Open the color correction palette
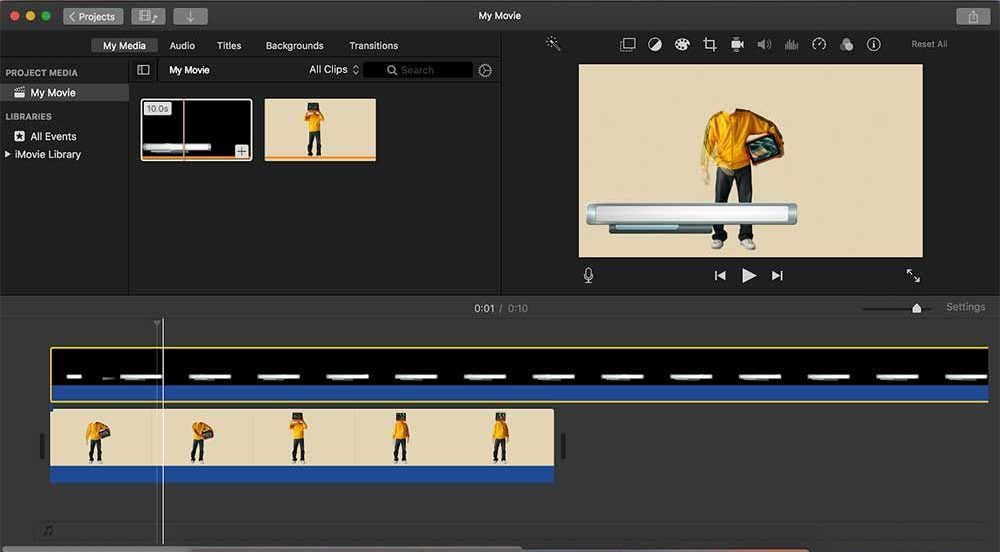Image resolution: width=1000 pixels, height=552 pixels. pyautogui.click(x=682, y=45)
